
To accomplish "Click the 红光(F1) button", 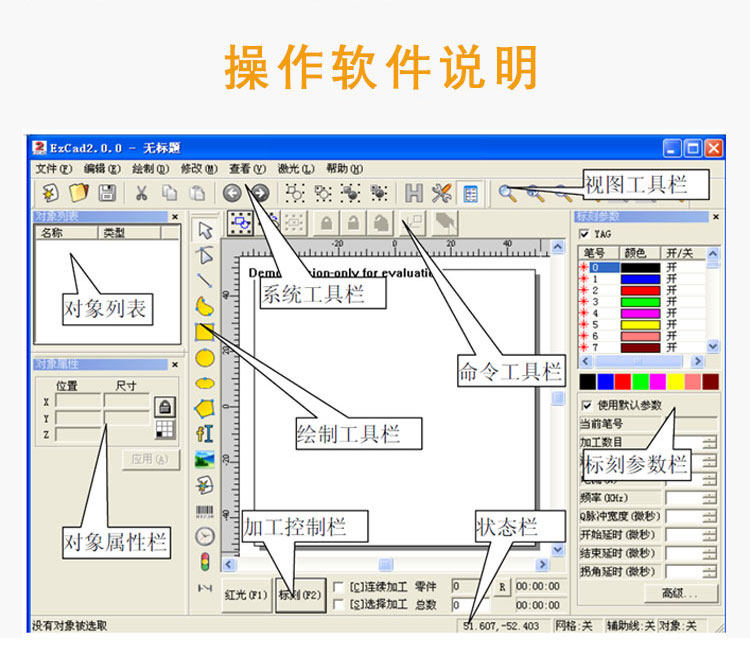I will coord(246,595).
